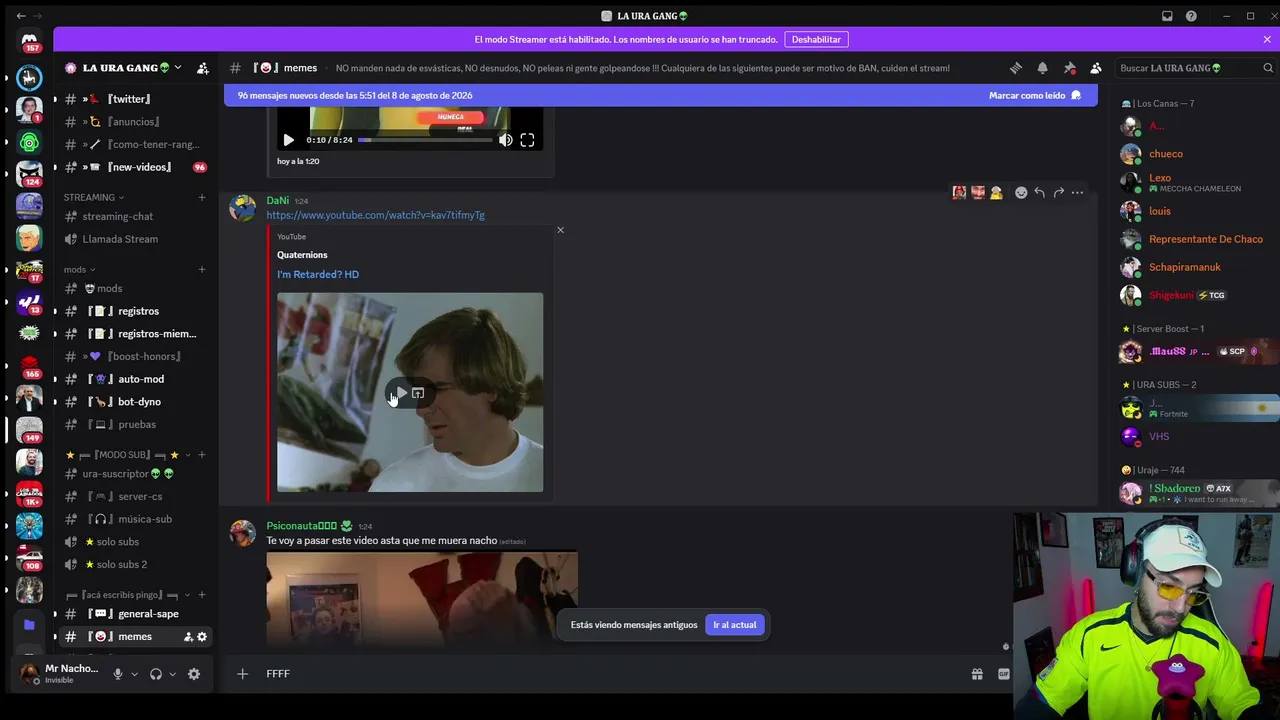
Task: Forward DaNi's message
Action: coord(1059,193)
